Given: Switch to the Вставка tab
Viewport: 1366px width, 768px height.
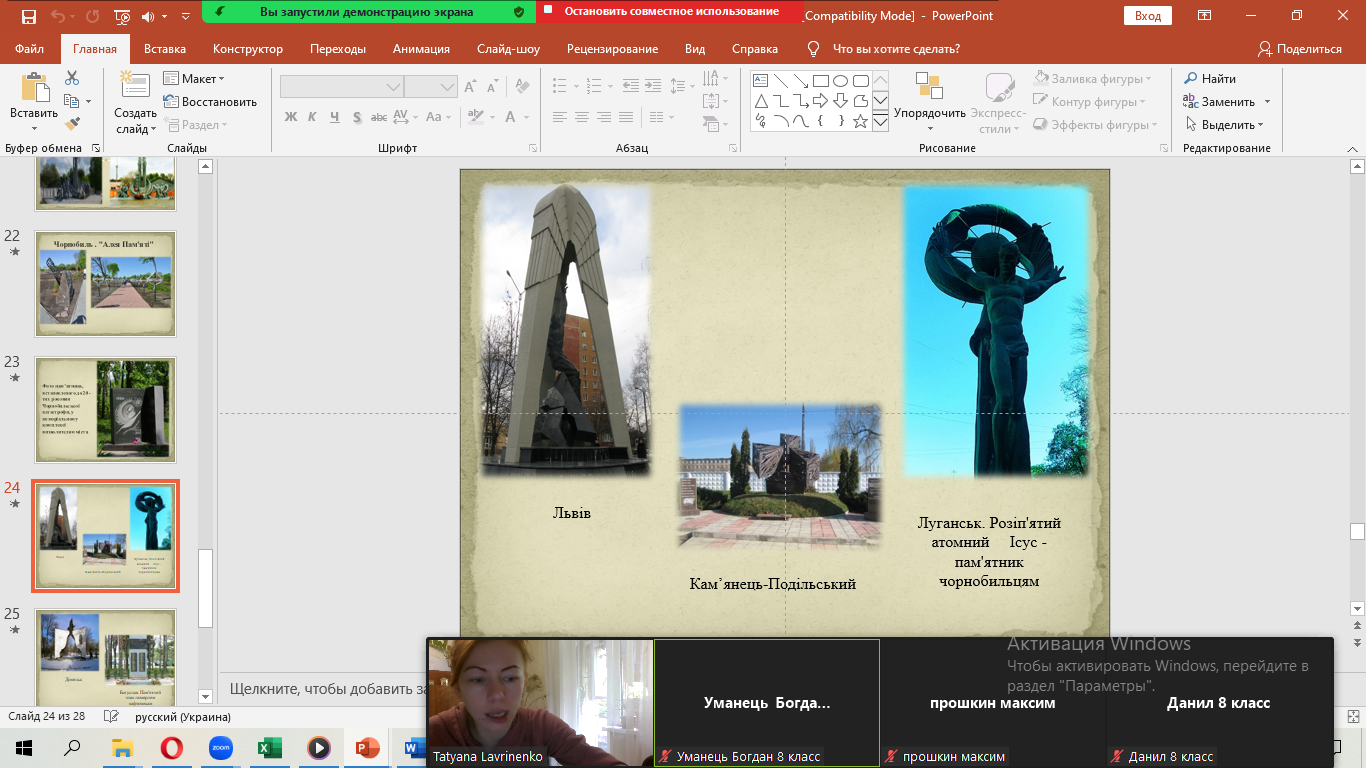Looking at the screenshot, I should 165,49.
